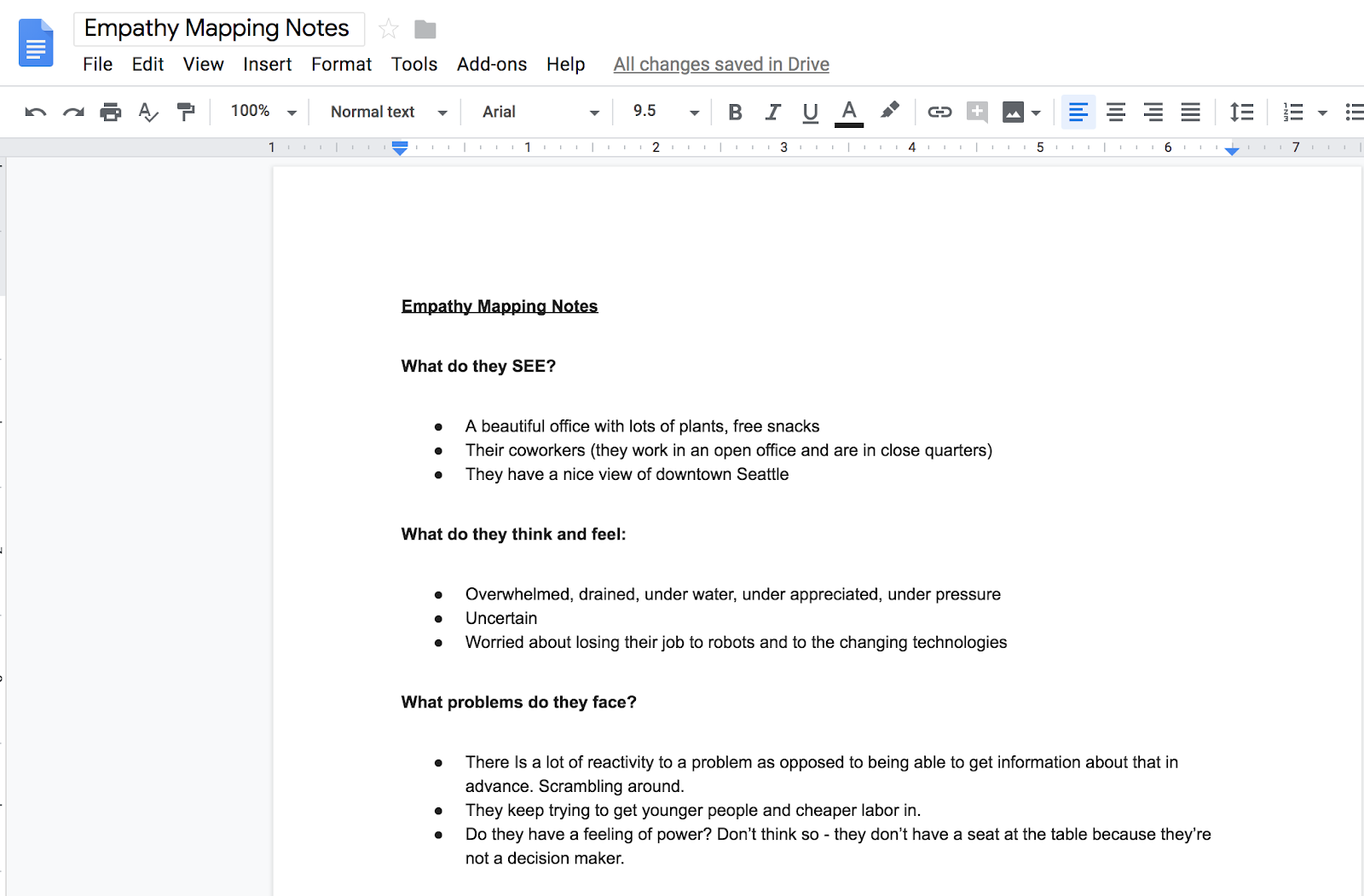This screenshot has height=896, width=1364.
Task: Toggle bold formatting
Action: pos(734,112)
